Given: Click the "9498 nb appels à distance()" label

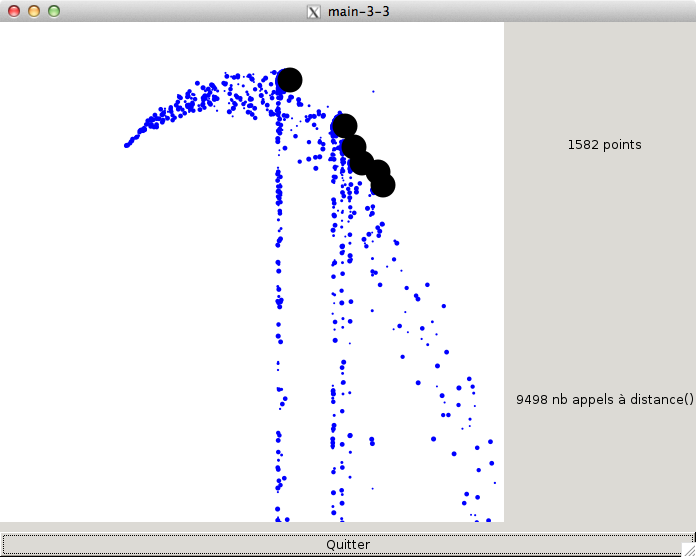Looking at the screenshot, I should (604, 399).
